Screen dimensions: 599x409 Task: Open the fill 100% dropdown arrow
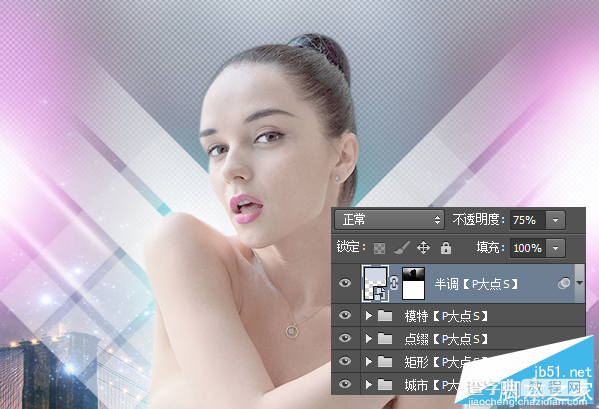click(x=555, y=248)
